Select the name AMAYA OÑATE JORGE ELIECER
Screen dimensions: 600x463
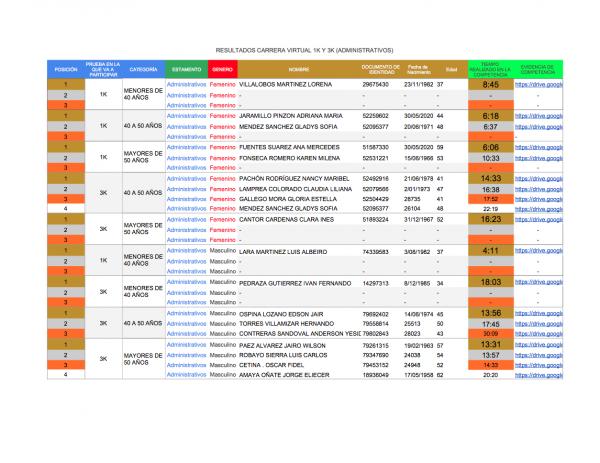284,375
